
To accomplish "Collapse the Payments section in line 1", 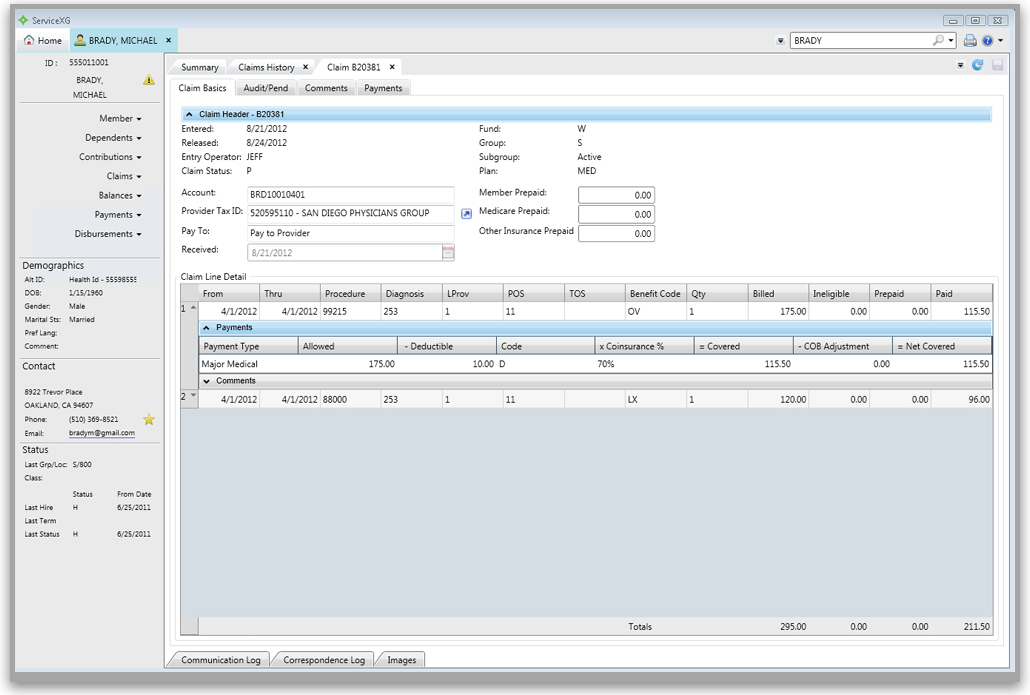I will 207,327.
